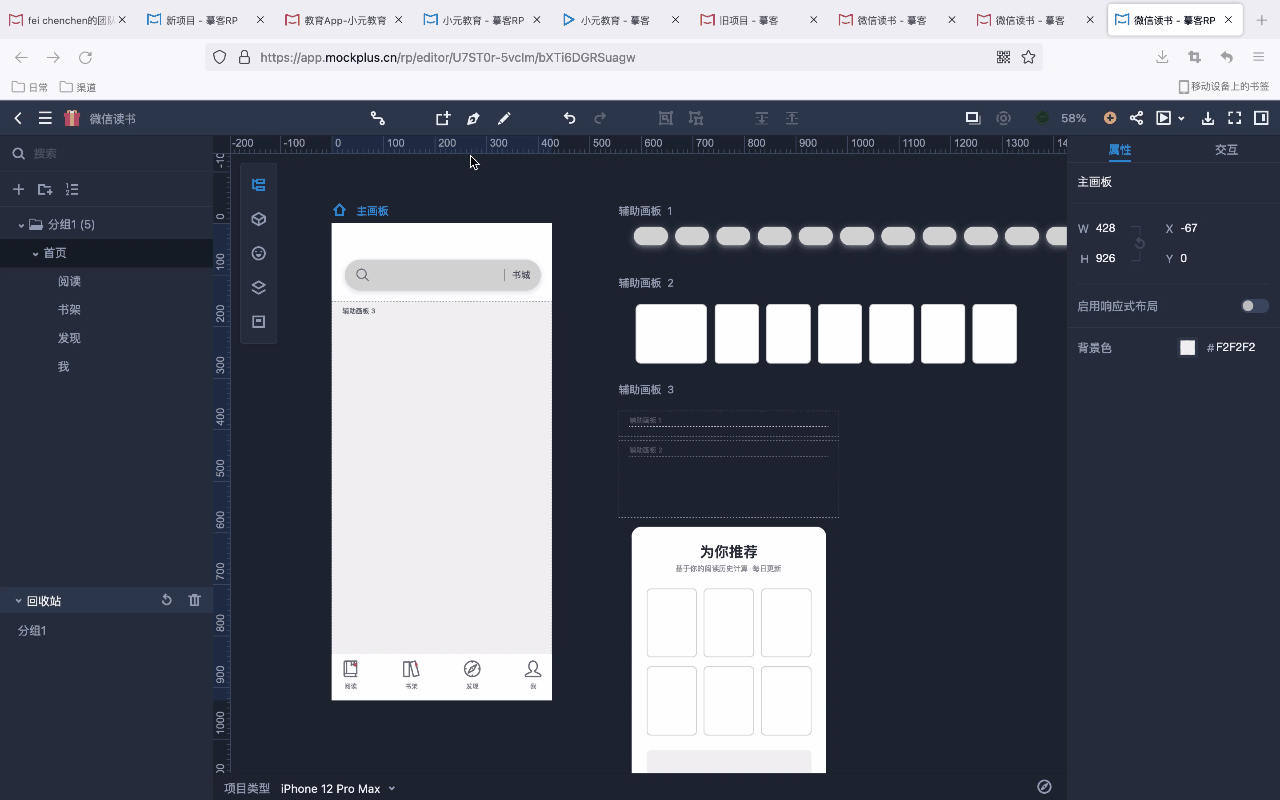The image size is (1280, 800).
Task: Select the 发现 page in tree
Action: (x=69, y=338)
